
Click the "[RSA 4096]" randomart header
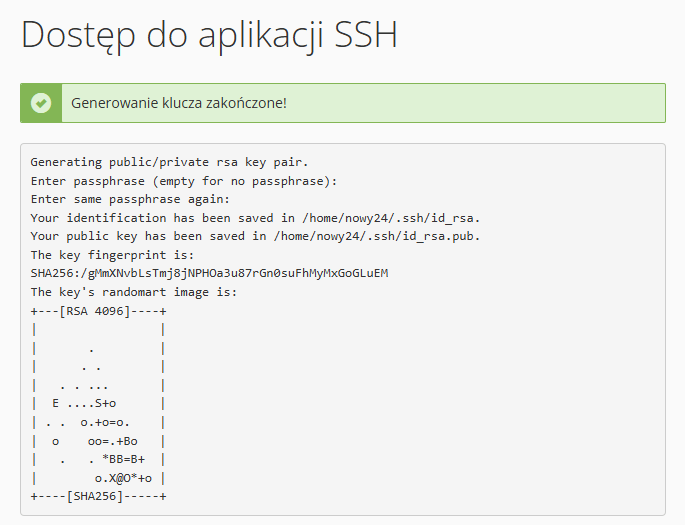pos(96,311)
